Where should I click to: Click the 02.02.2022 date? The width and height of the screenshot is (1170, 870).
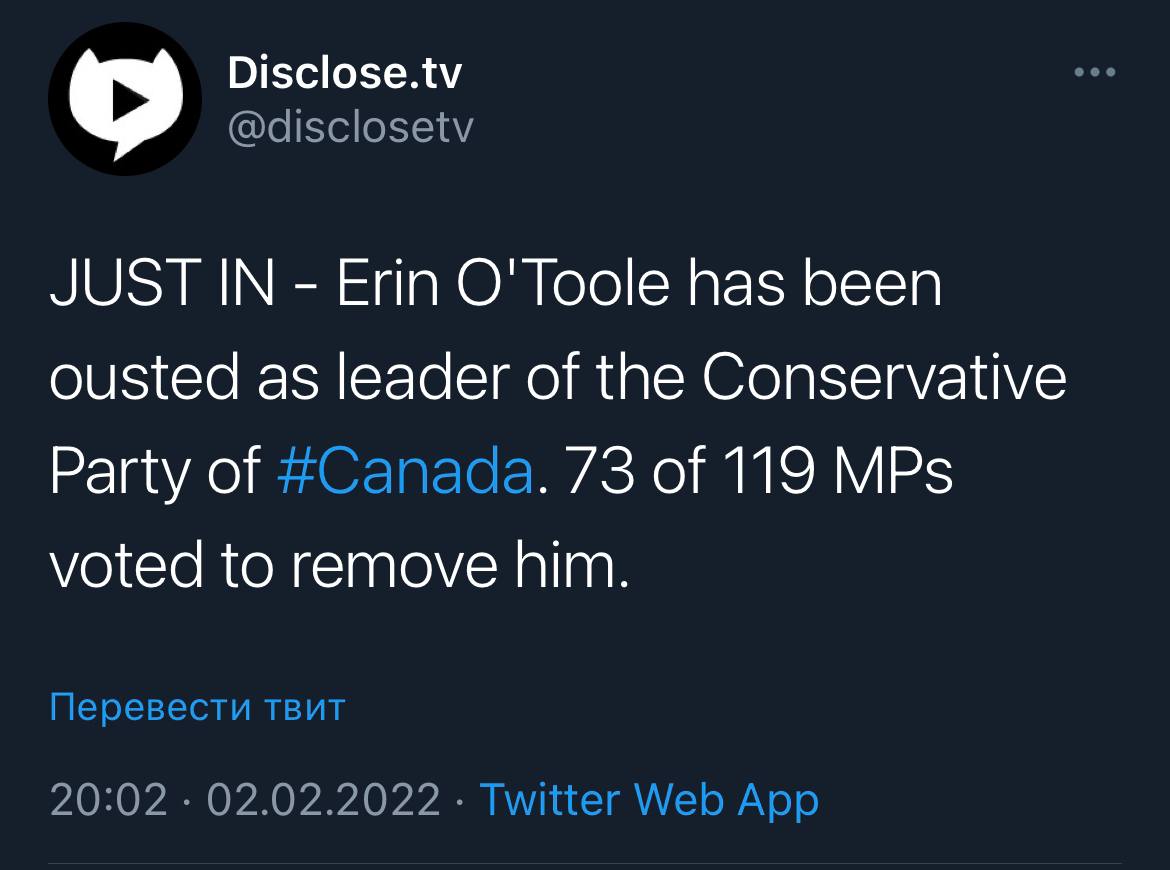321,800
